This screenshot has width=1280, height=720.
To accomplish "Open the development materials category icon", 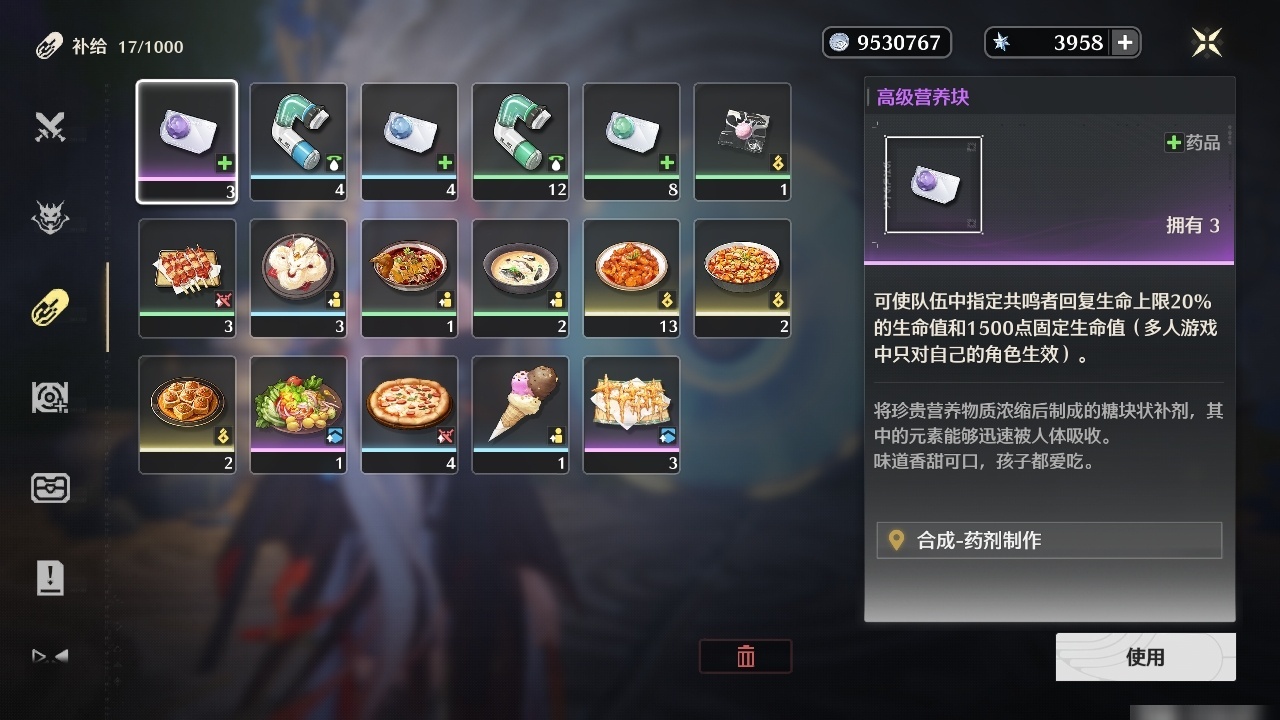I will pyautogui.click(x=50, y=398).
